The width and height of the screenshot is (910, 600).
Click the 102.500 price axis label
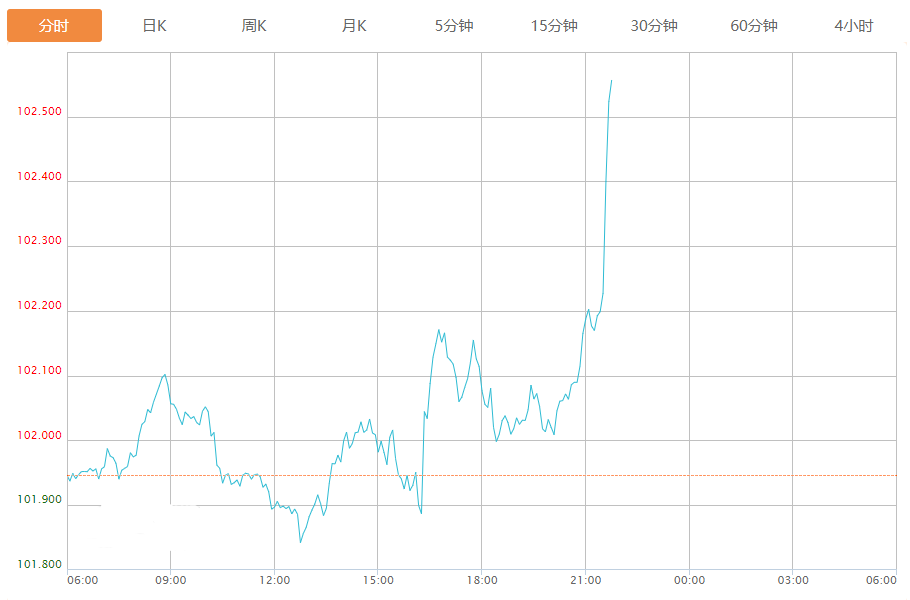(x=40, y=112)
